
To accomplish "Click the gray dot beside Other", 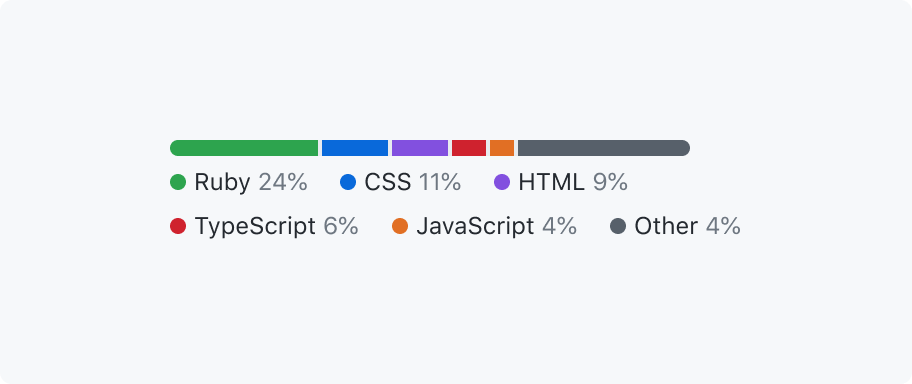I will pos(618,226).
